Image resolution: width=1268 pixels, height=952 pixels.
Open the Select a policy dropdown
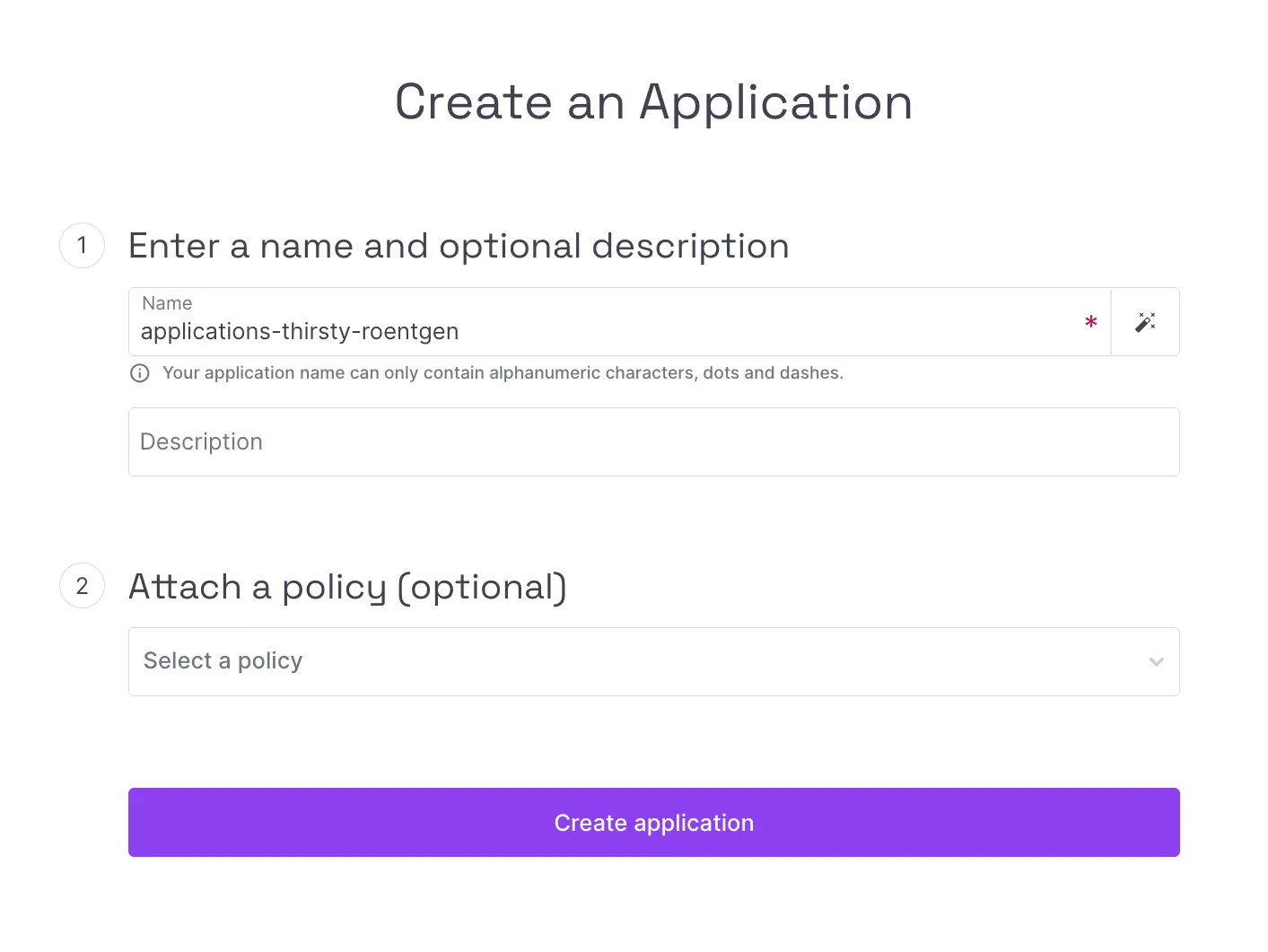(x=653, y=662)
